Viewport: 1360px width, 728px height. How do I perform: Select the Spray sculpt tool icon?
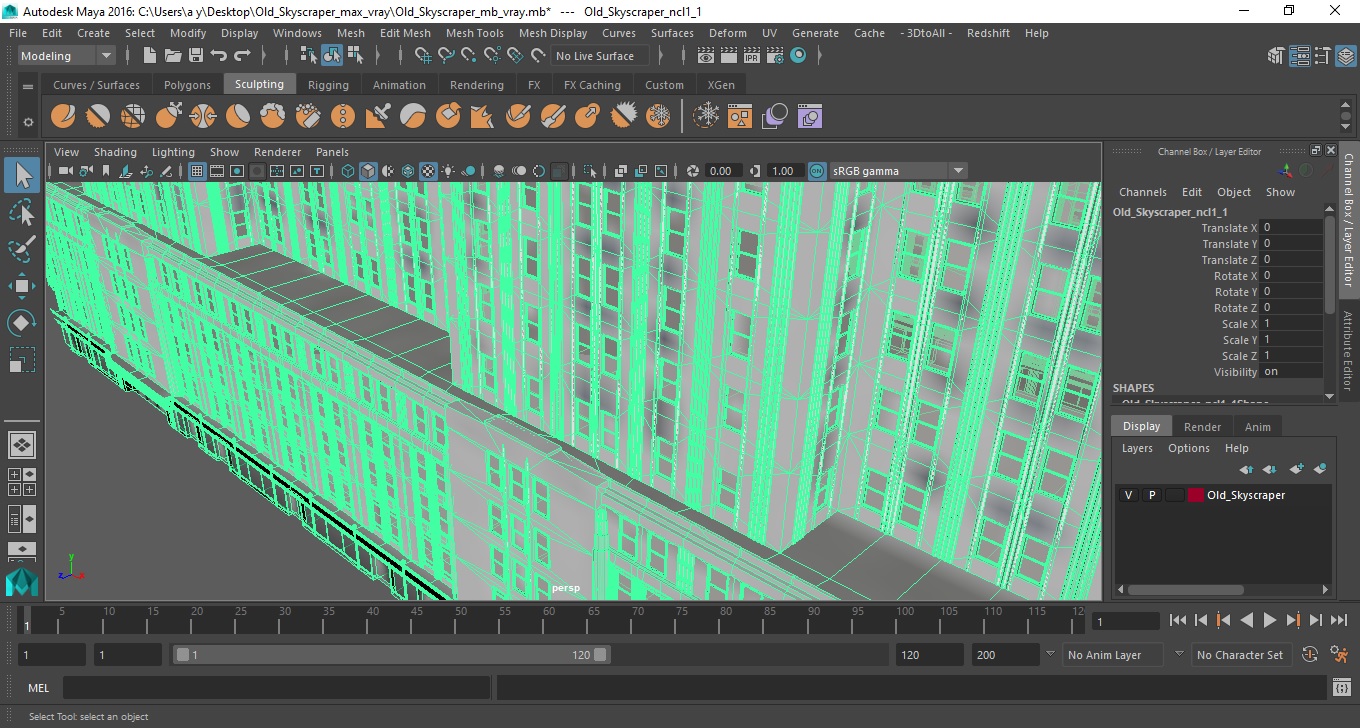308,117
